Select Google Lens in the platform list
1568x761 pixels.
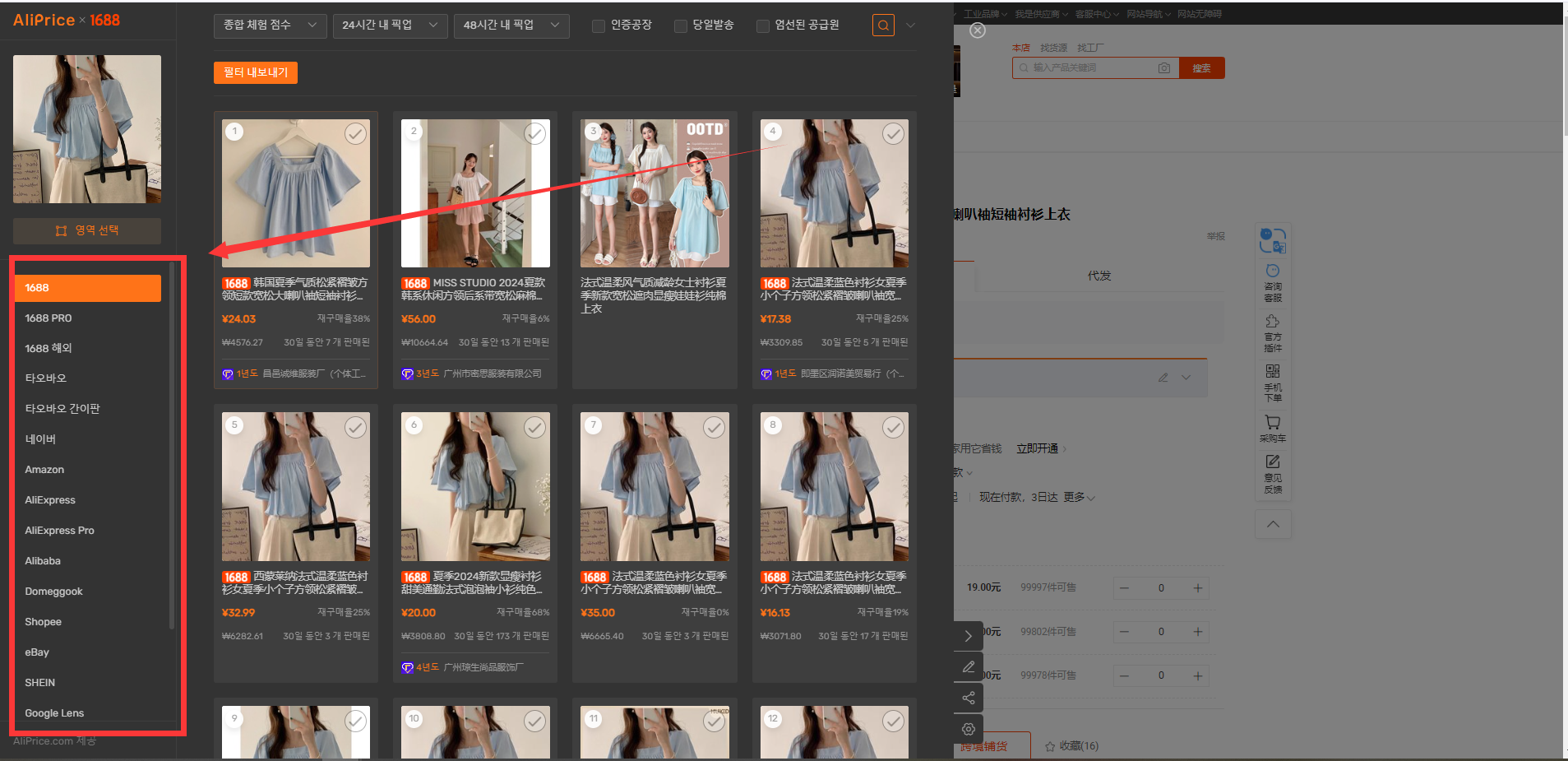click(x=87, y=713)
